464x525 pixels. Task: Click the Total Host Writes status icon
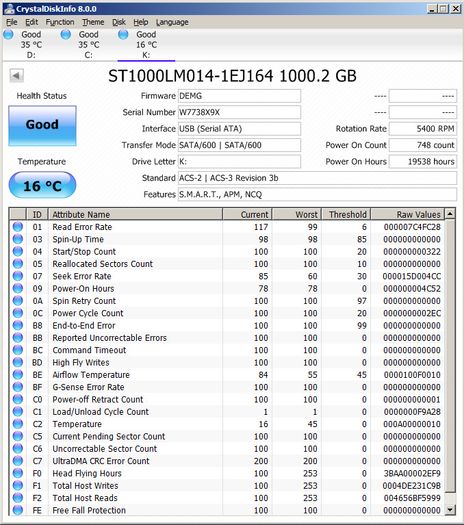coord(18,485)
